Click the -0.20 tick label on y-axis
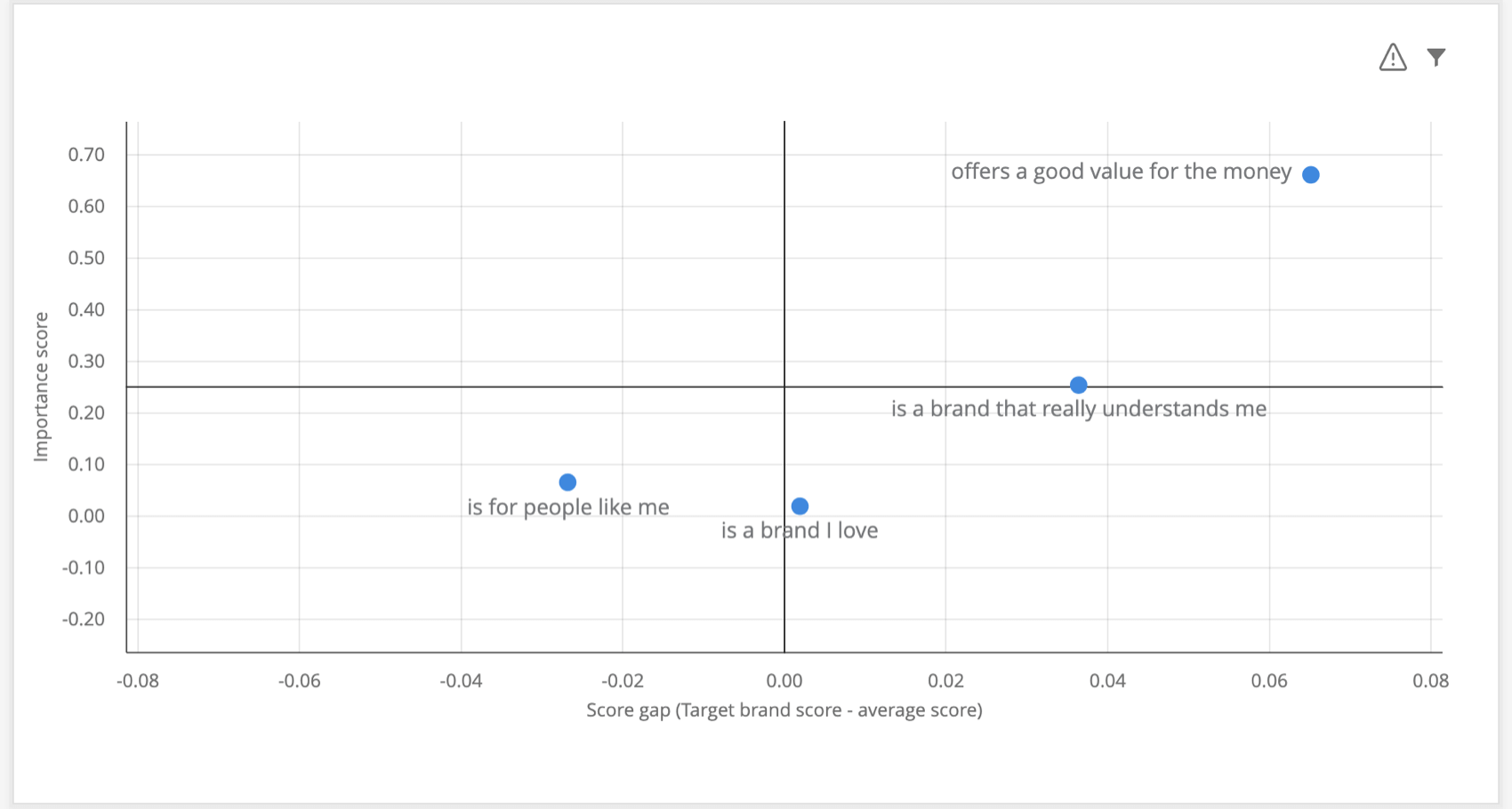The image size is (1512, 809). [84, 618]
